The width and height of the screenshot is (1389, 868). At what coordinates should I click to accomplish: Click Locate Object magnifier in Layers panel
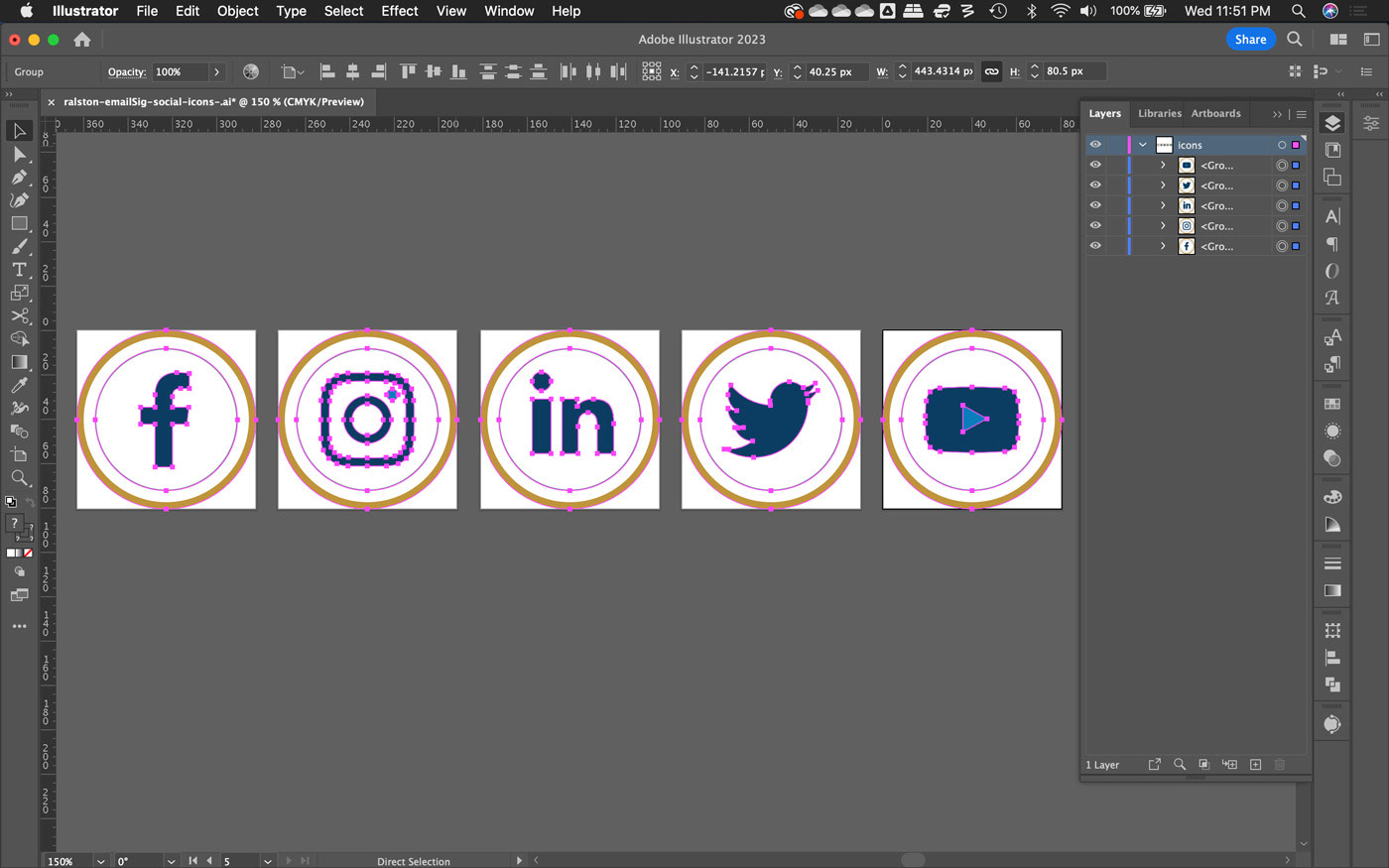pos(1180,764)
